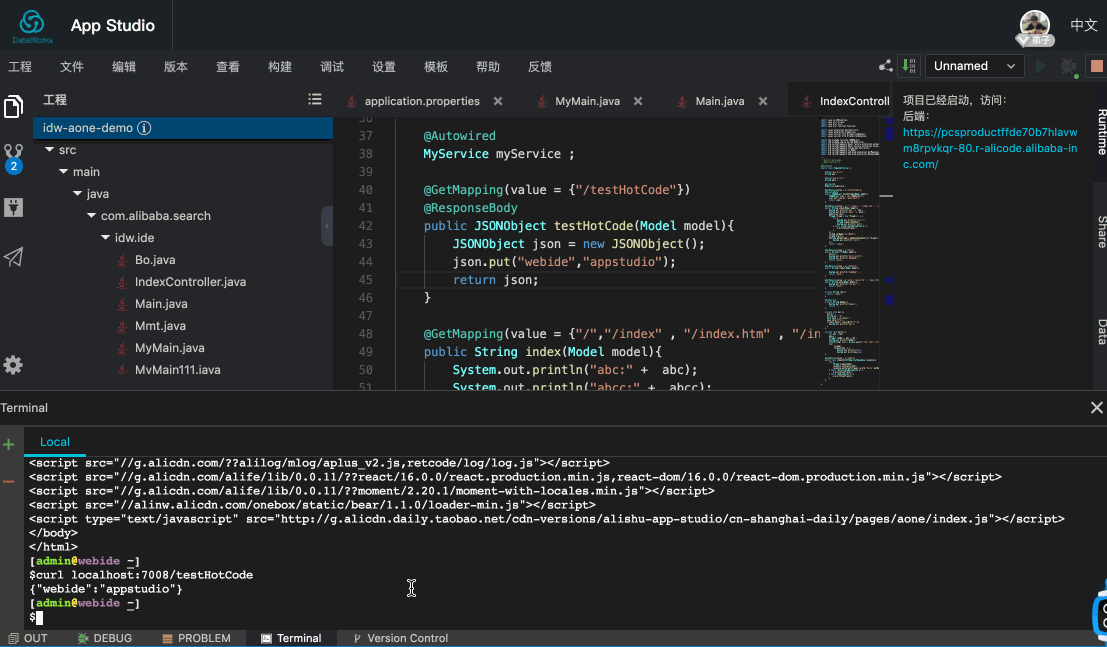Collapse the idw.ide package
The height and width of the screenshot is (647, 1107).
tap(106, 237)
